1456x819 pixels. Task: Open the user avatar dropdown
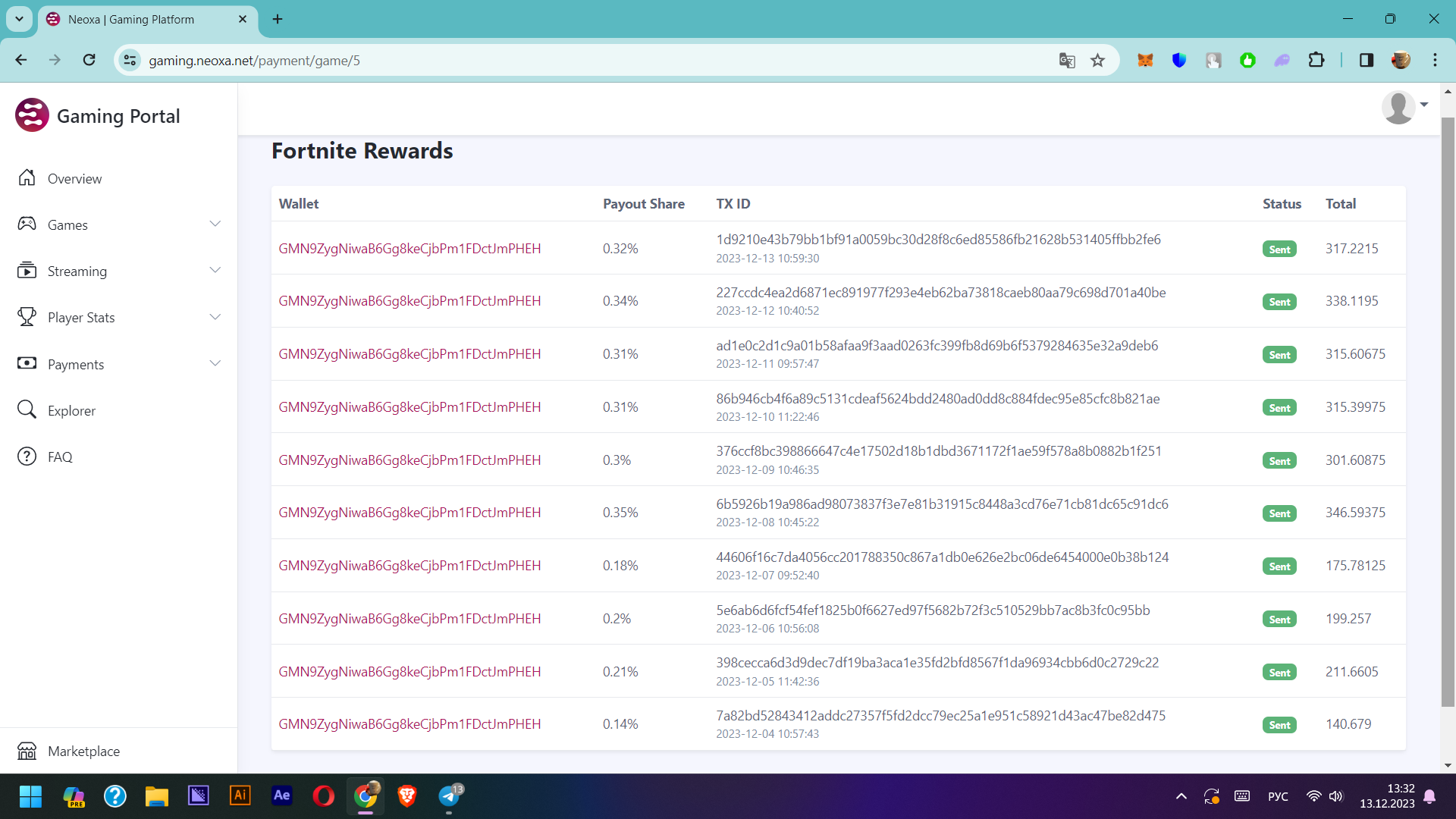tap(1404, 107)
